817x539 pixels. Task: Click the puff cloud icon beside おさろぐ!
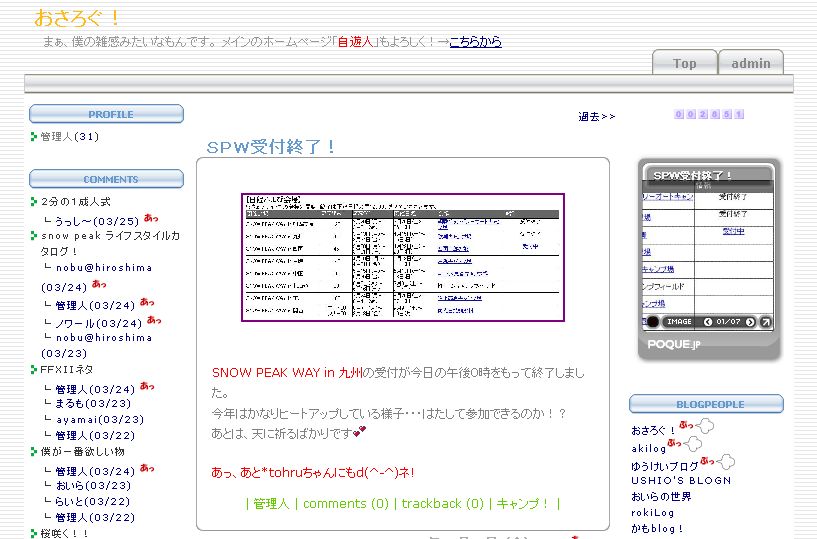(705, 426)
